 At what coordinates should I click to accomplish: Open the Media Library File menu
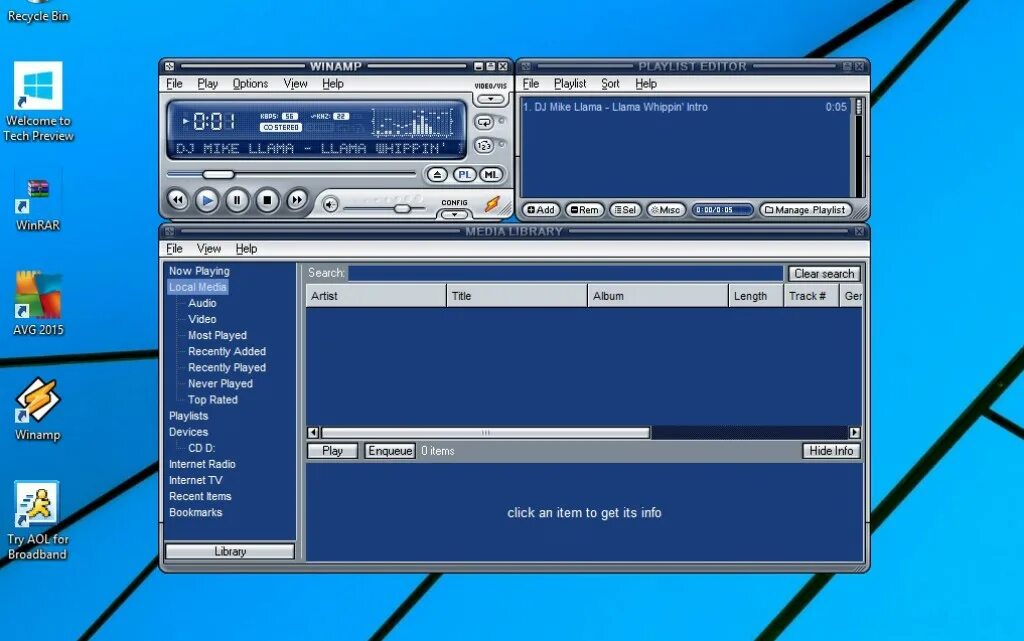click(174, 249)
